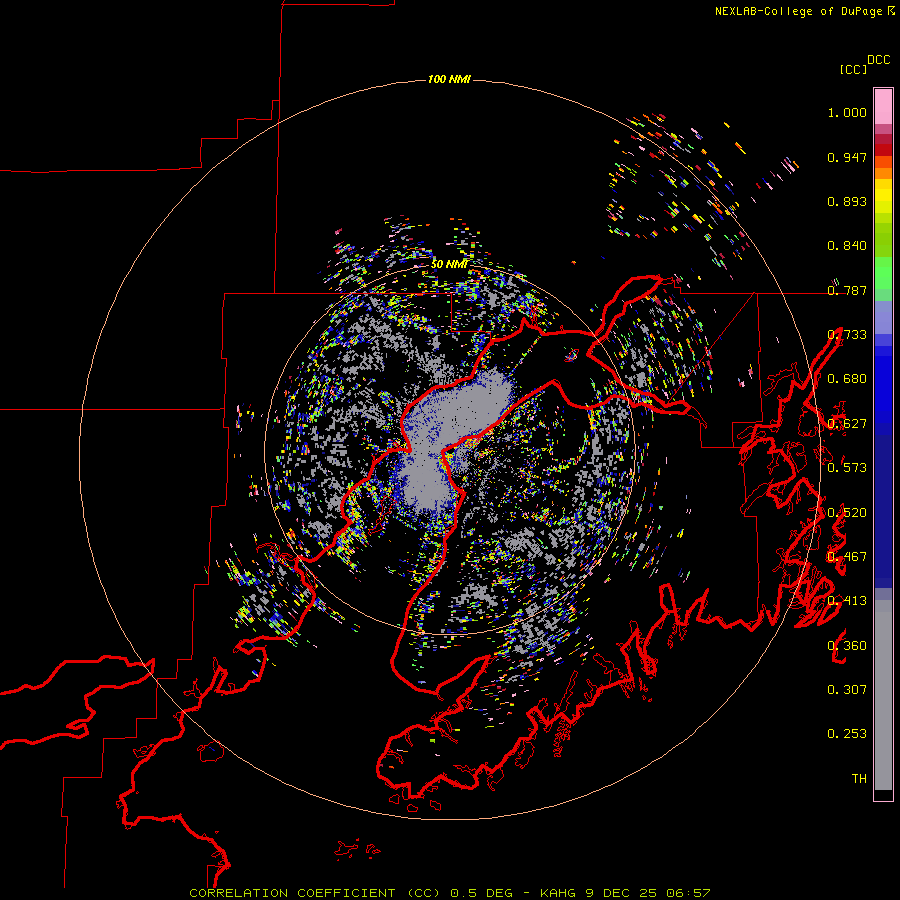The height and width of the screenshot is (900, 900).
Task: Click the 0.733 legend value
Action: point(847,335)
